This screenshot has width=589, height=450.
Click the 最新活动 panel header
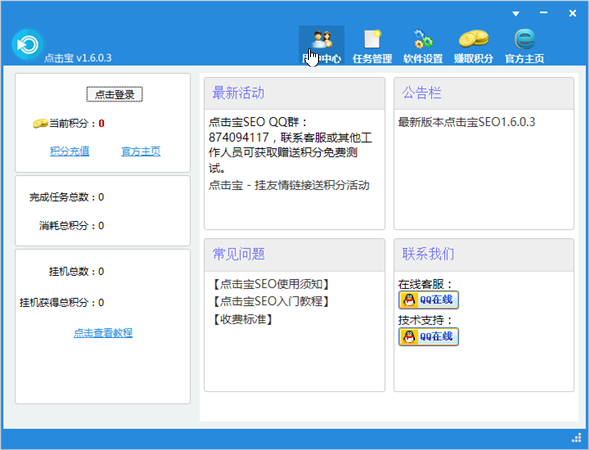coord(294,94)
